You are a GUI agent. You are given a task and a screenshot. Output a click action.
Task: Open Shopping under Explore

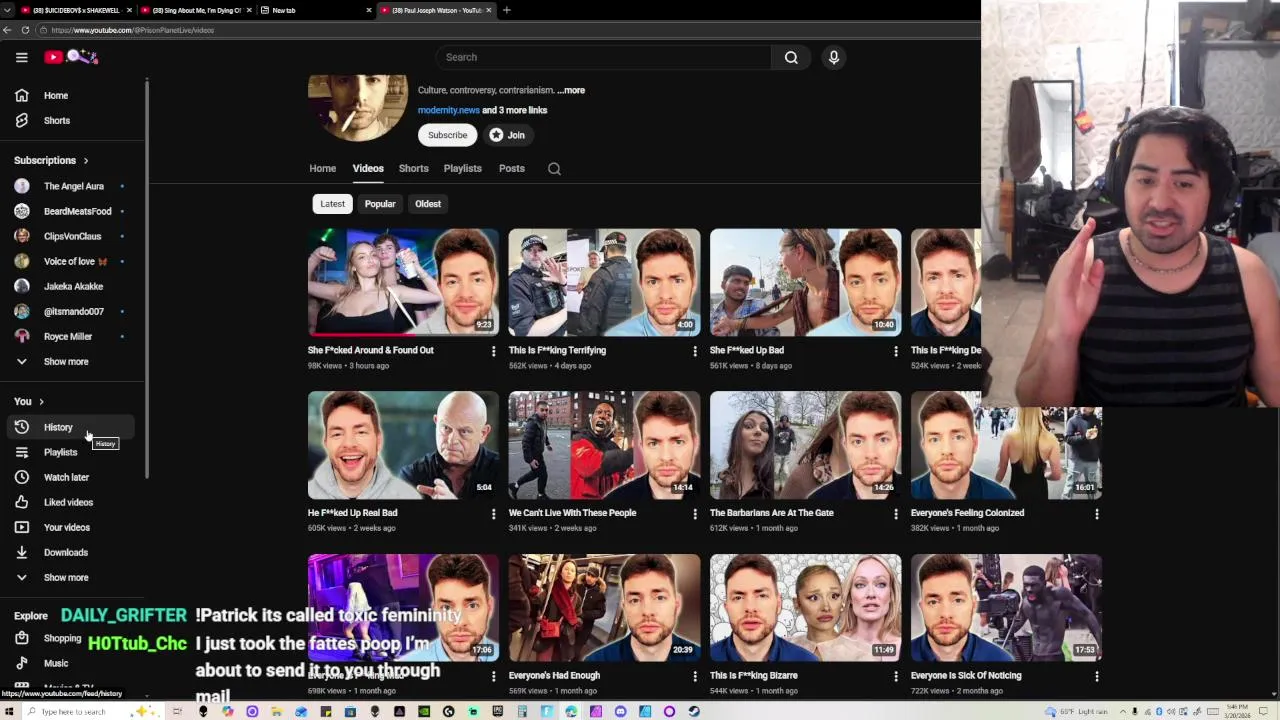62,638
